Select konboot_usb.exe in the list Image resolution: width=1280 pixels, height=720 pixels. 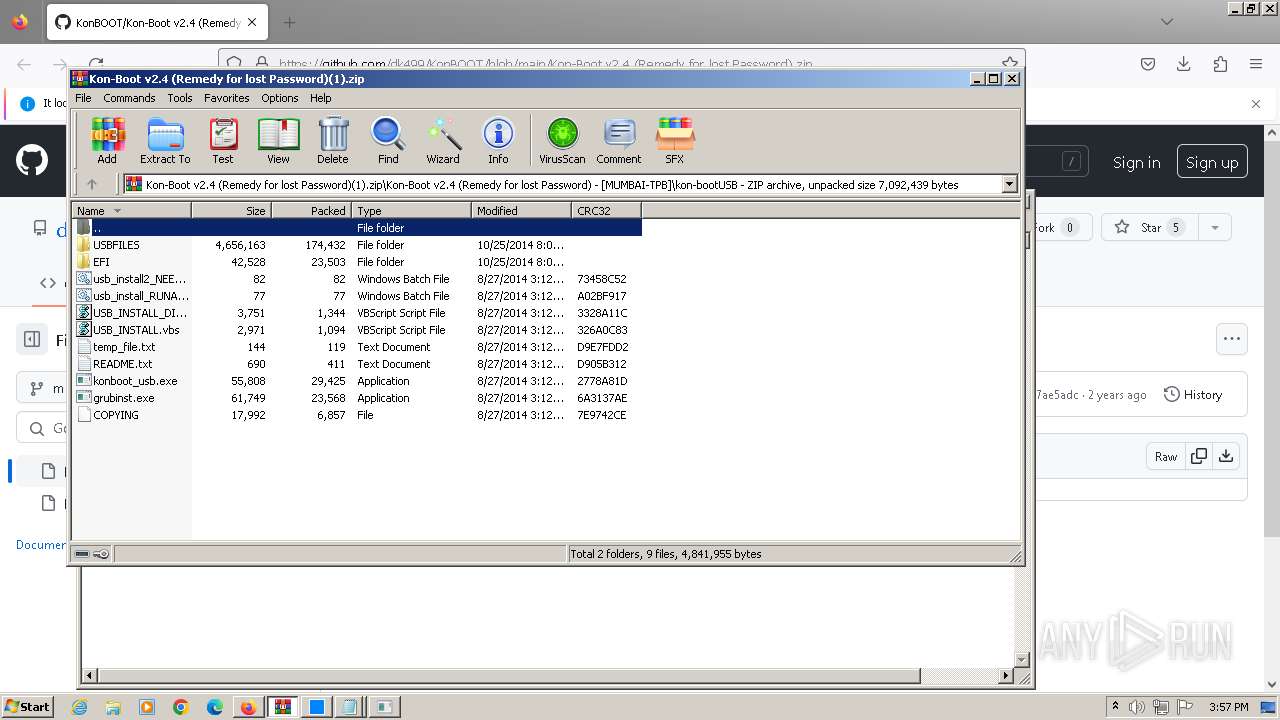[357, 381]
